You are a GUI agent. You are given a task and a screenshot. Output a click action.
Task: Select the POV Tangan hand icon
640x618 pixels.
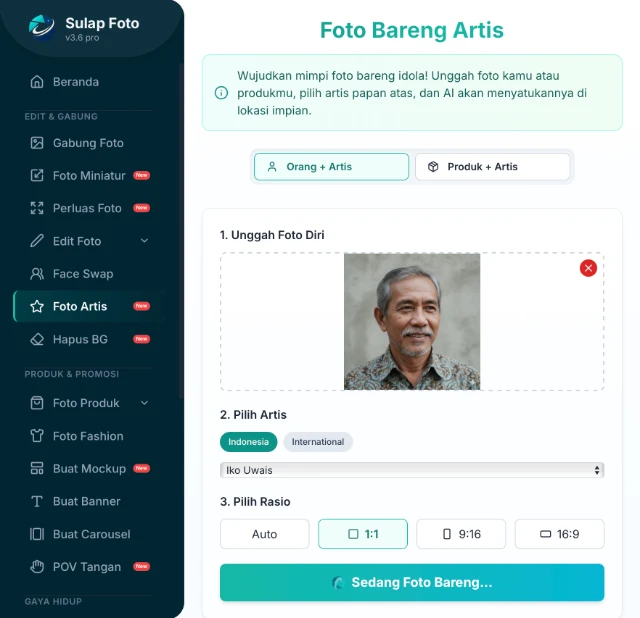37,567
